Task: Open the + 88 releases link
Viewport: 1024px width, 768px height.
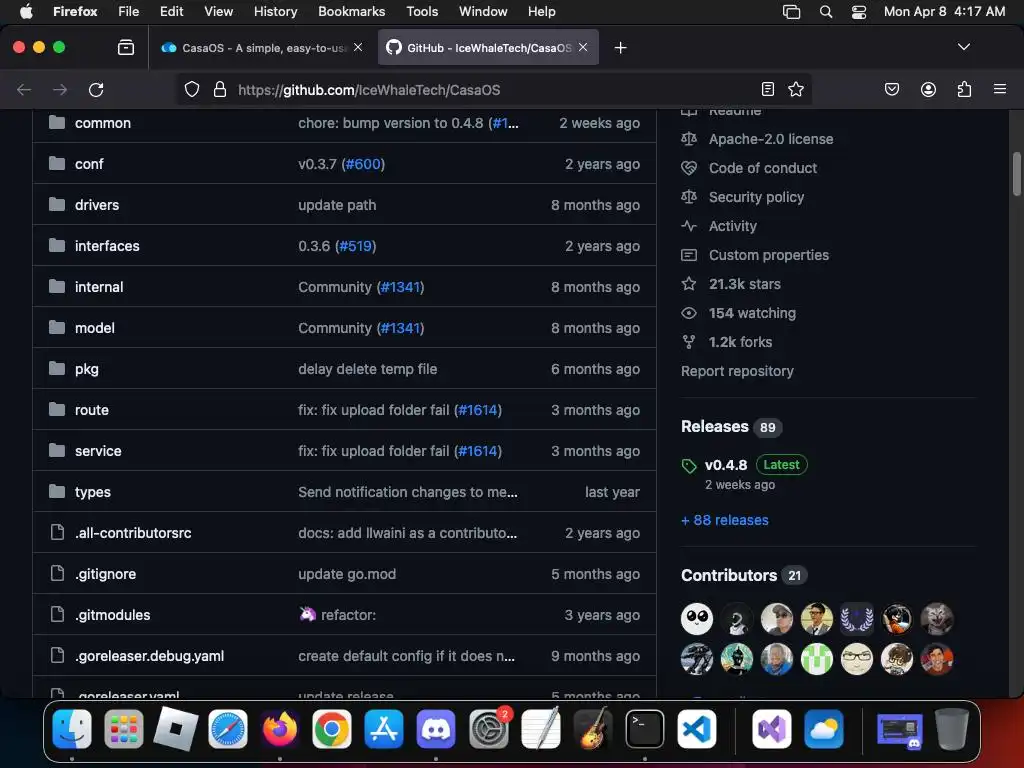Action: point(725,520)
